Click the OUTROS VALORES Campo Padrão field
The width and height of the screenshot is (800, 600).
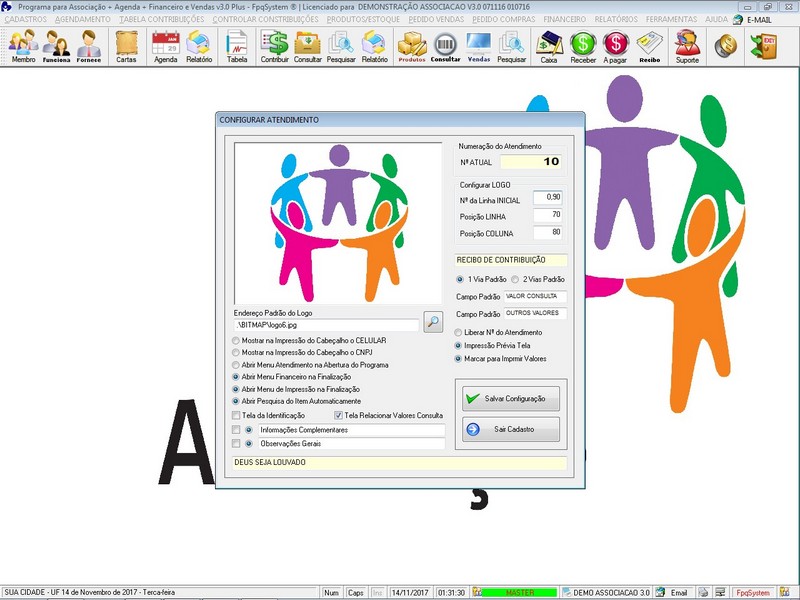coord(535,313)
